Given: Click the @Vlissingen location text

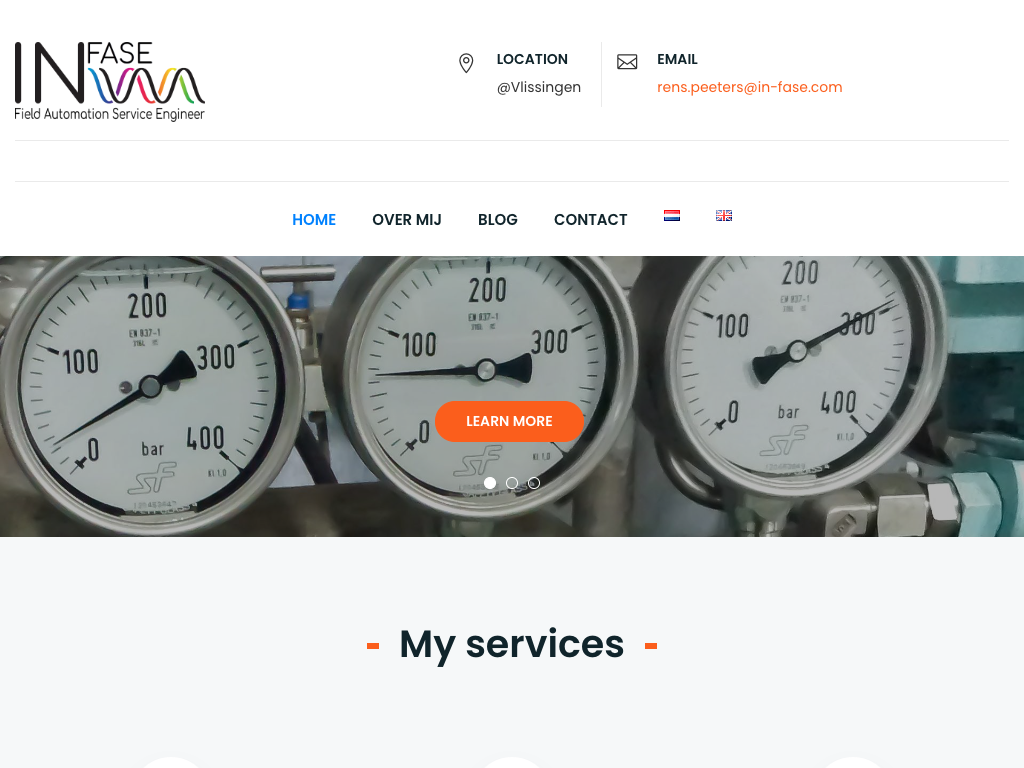Looking at the screenshot, I should point(539,87).
